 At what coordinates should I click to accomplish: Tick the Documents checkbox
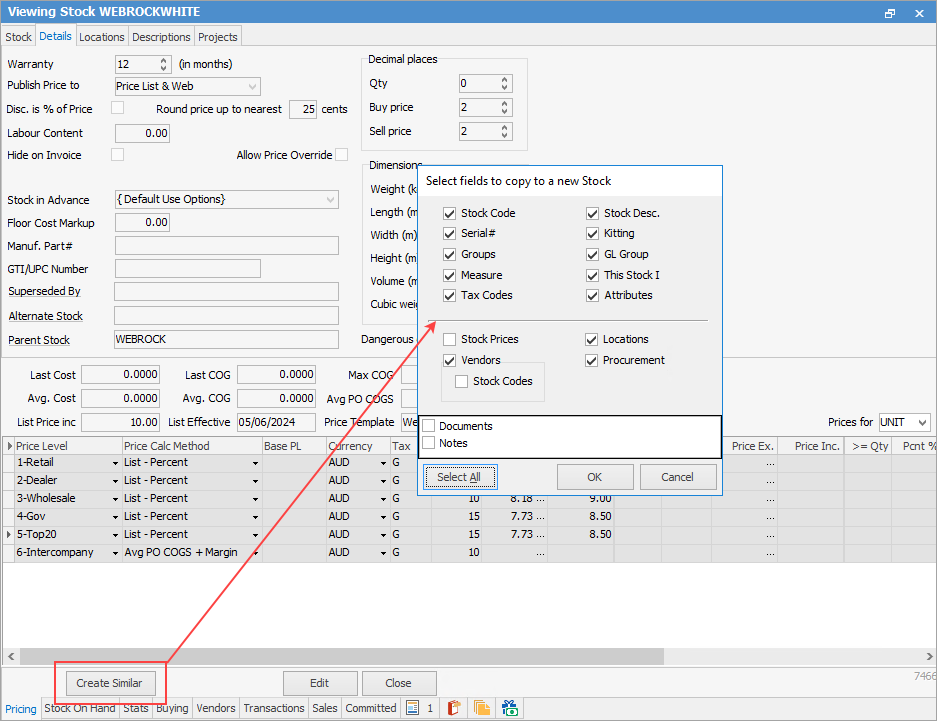click(429, 426)
